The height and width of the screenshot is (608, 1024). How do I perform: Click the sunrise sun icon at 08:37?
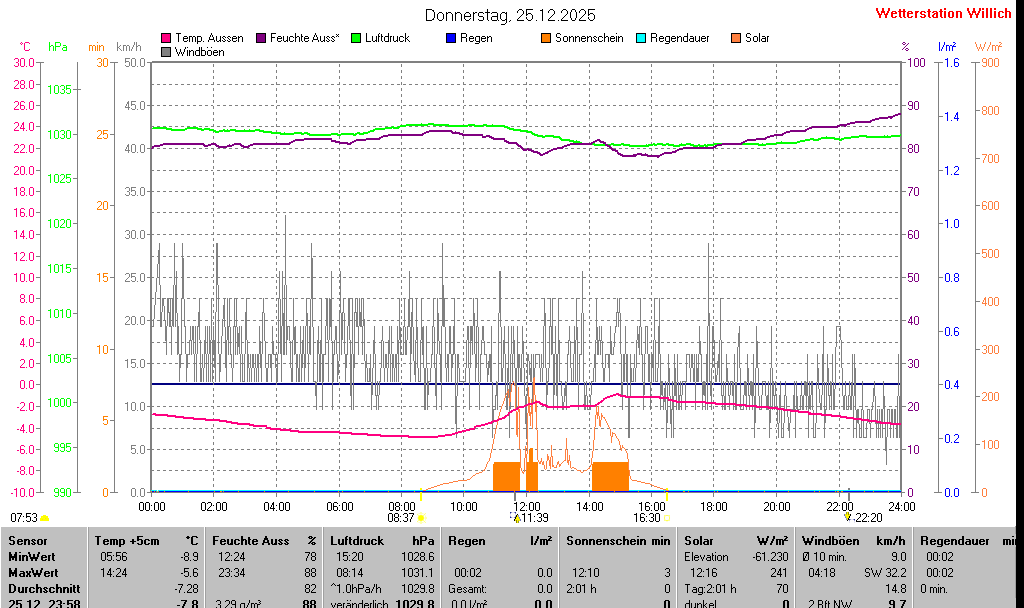[x=421, y=518]
